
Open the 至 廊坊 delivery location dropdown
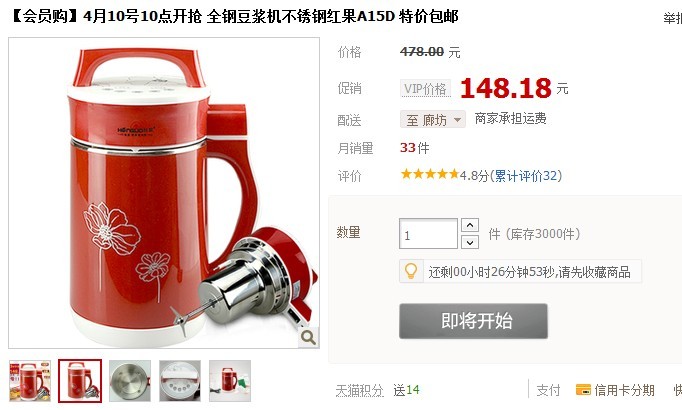tap(433, 120)
